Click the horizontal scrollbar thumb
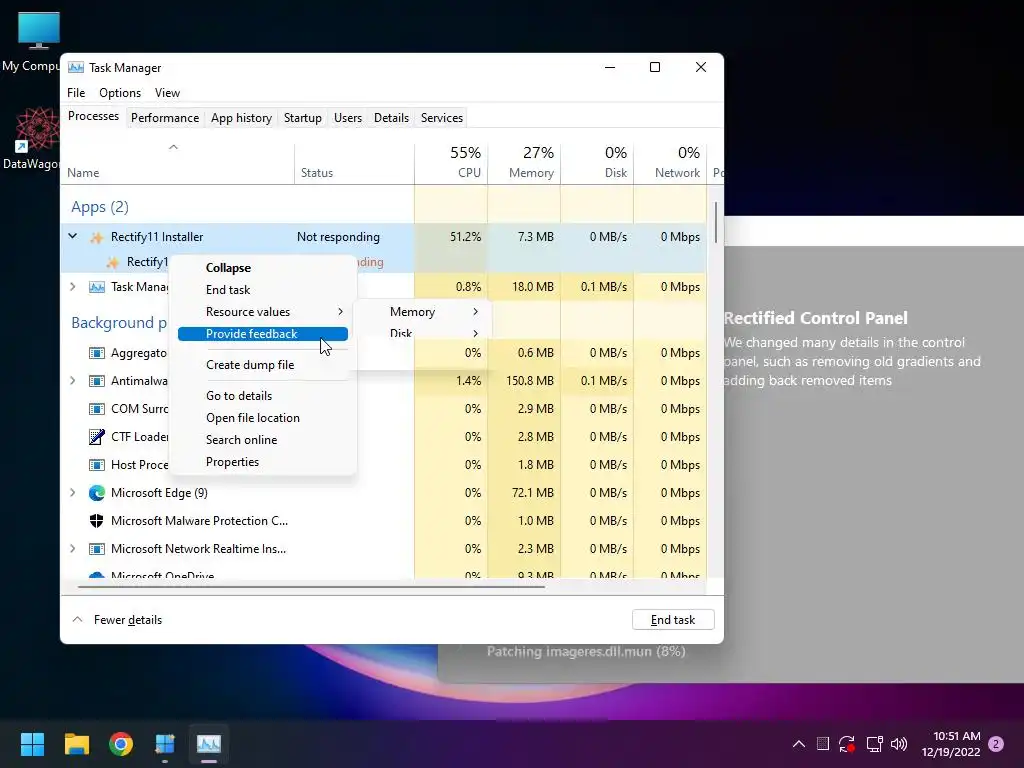This screenshot has height=768, width=1024. [x=311, y=587]
